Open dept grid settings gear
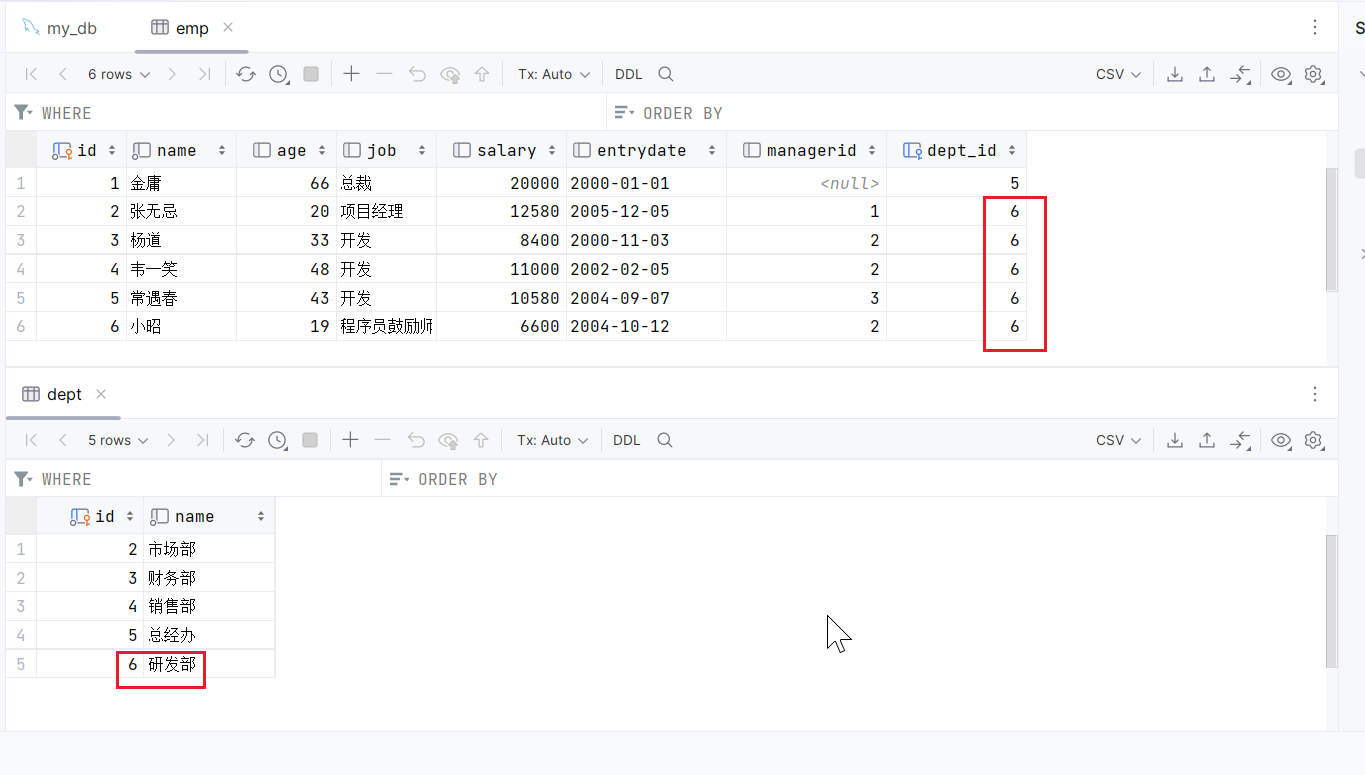1365x775 pixels. 1314,440
